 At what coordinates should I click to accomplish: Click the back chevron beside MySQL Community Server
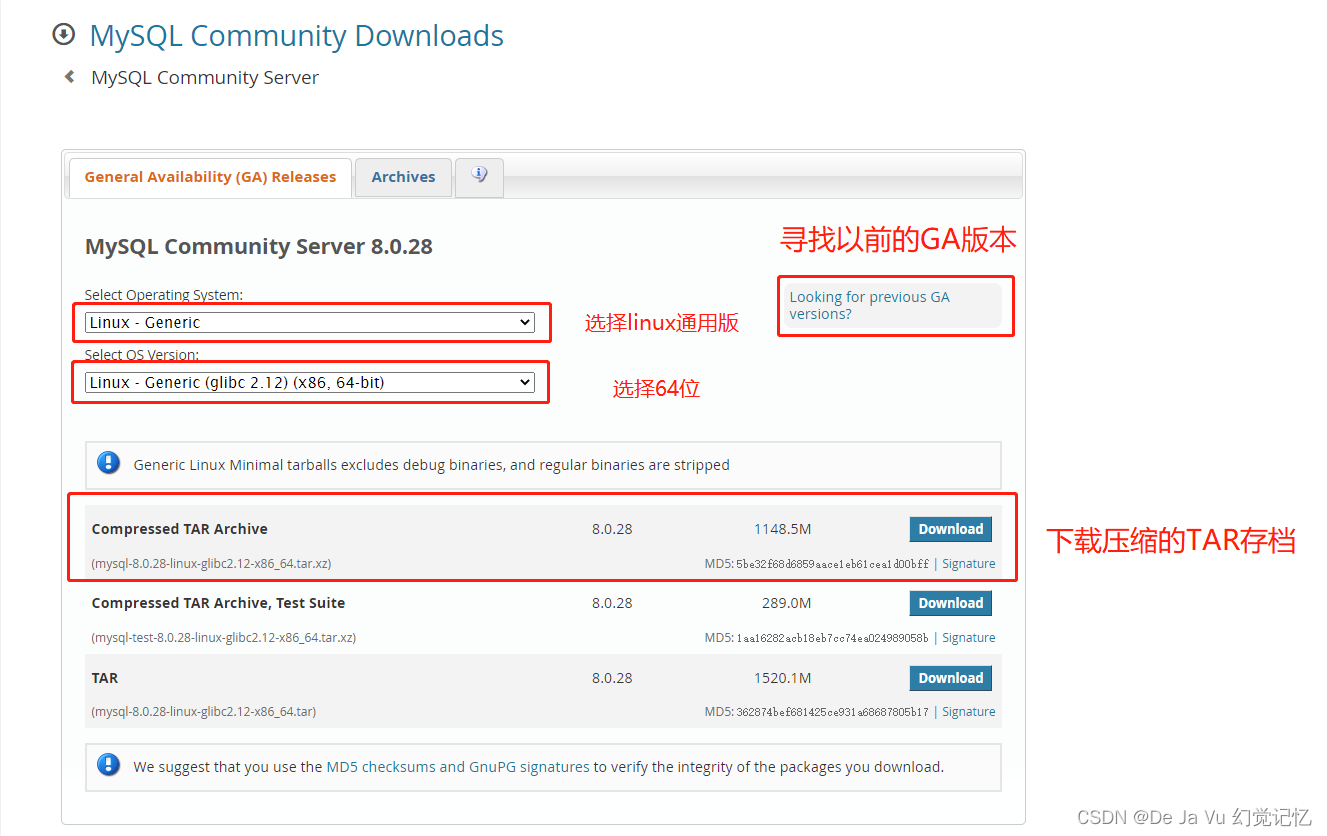69,77
